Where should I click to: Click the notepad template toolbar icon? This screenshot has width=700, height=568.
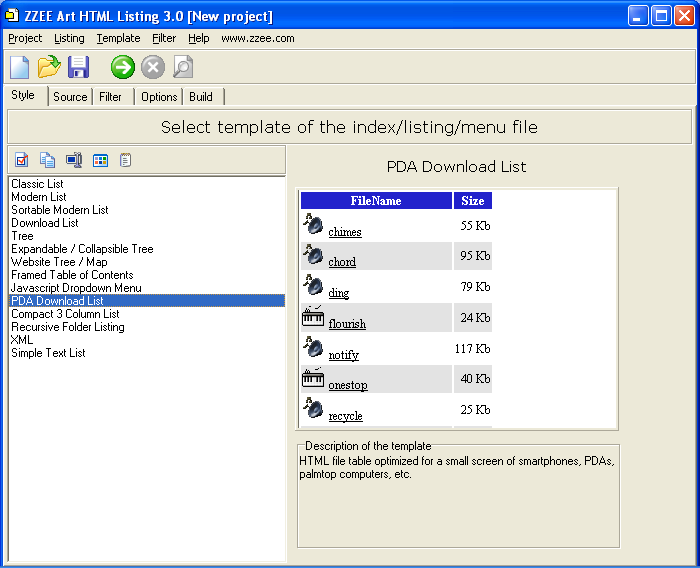125,160
